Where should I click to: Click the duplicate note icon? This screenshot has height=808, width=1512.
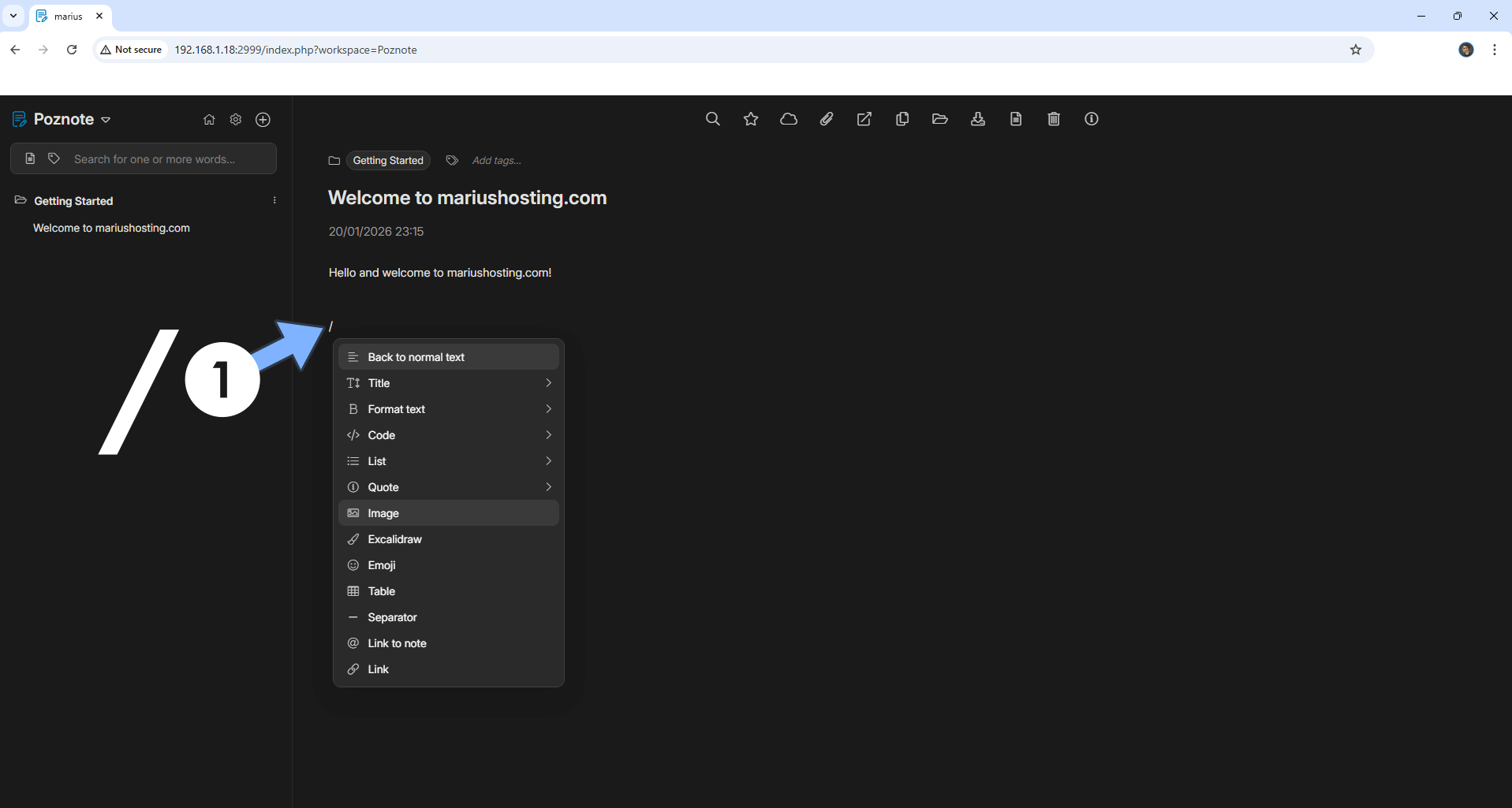point(902,119)
